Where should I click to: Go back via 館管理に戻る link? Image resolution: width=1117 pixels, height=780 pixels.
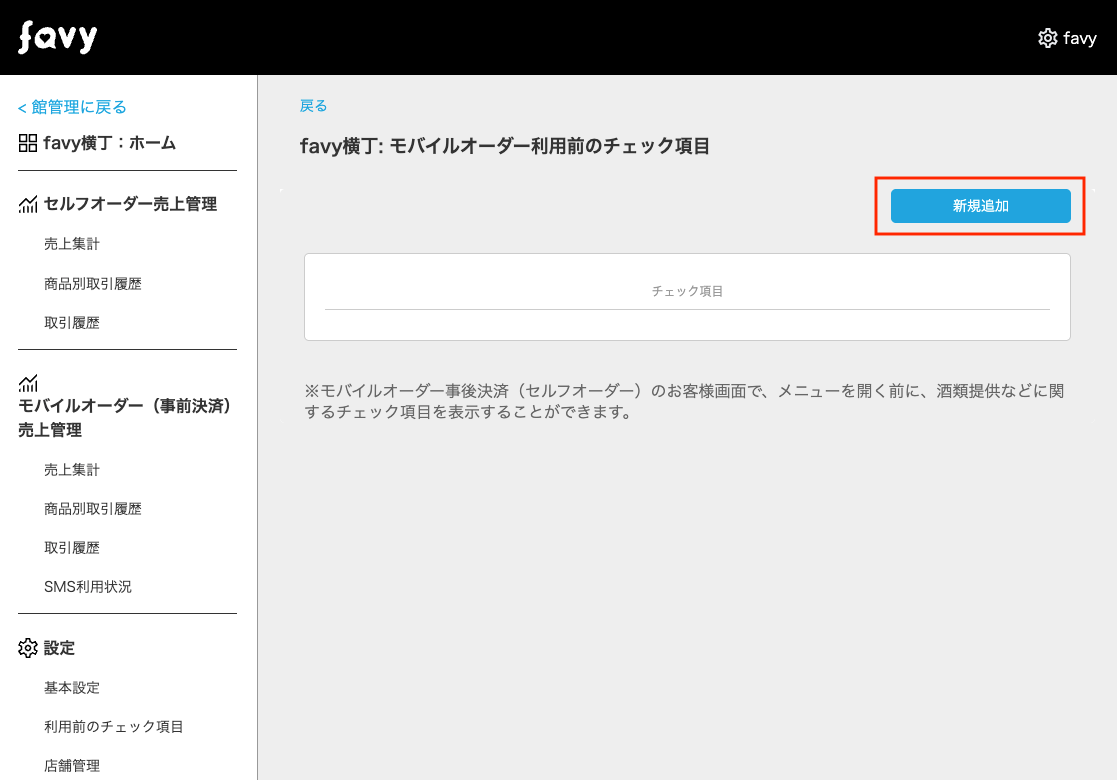[72, 107]
